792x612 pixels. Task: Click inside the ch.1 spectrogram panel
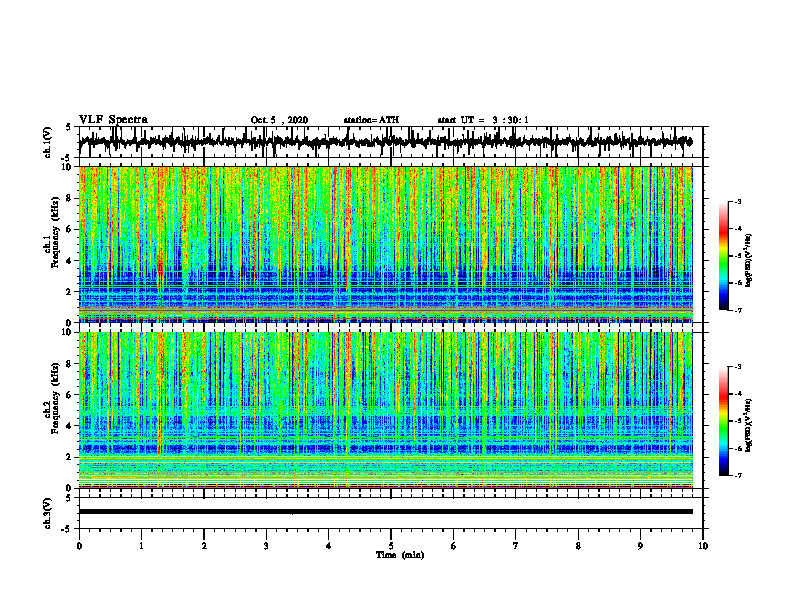click(x=385, y=244)
